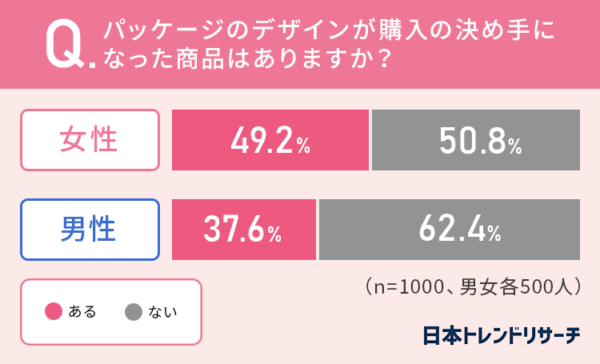Image resolution: width=600 pixels, height=364 pixels.
Task: Click the ある legend label text
Action: (82, 312)
